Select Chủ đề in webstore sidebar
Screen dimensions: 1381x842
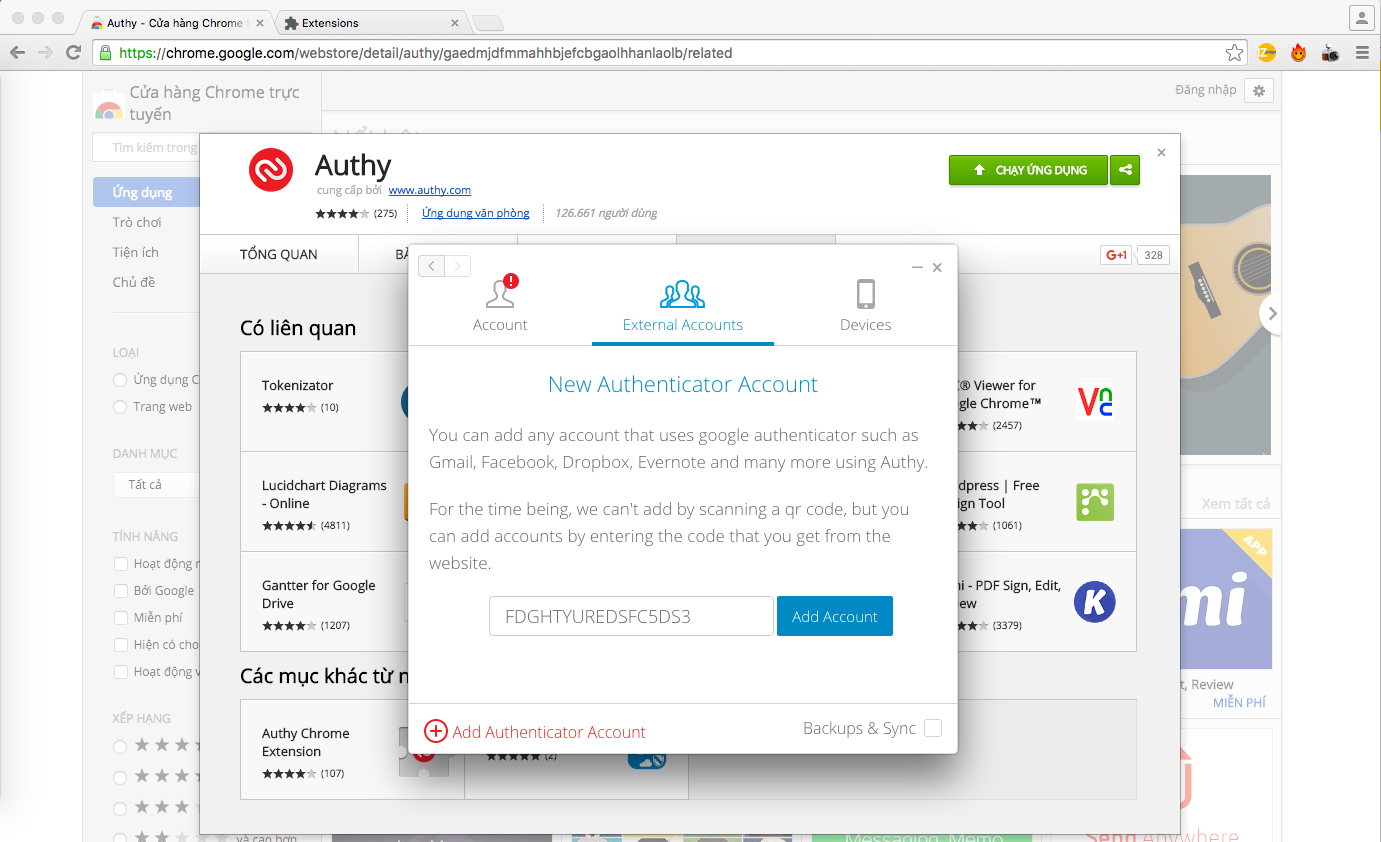click(134, 282)
